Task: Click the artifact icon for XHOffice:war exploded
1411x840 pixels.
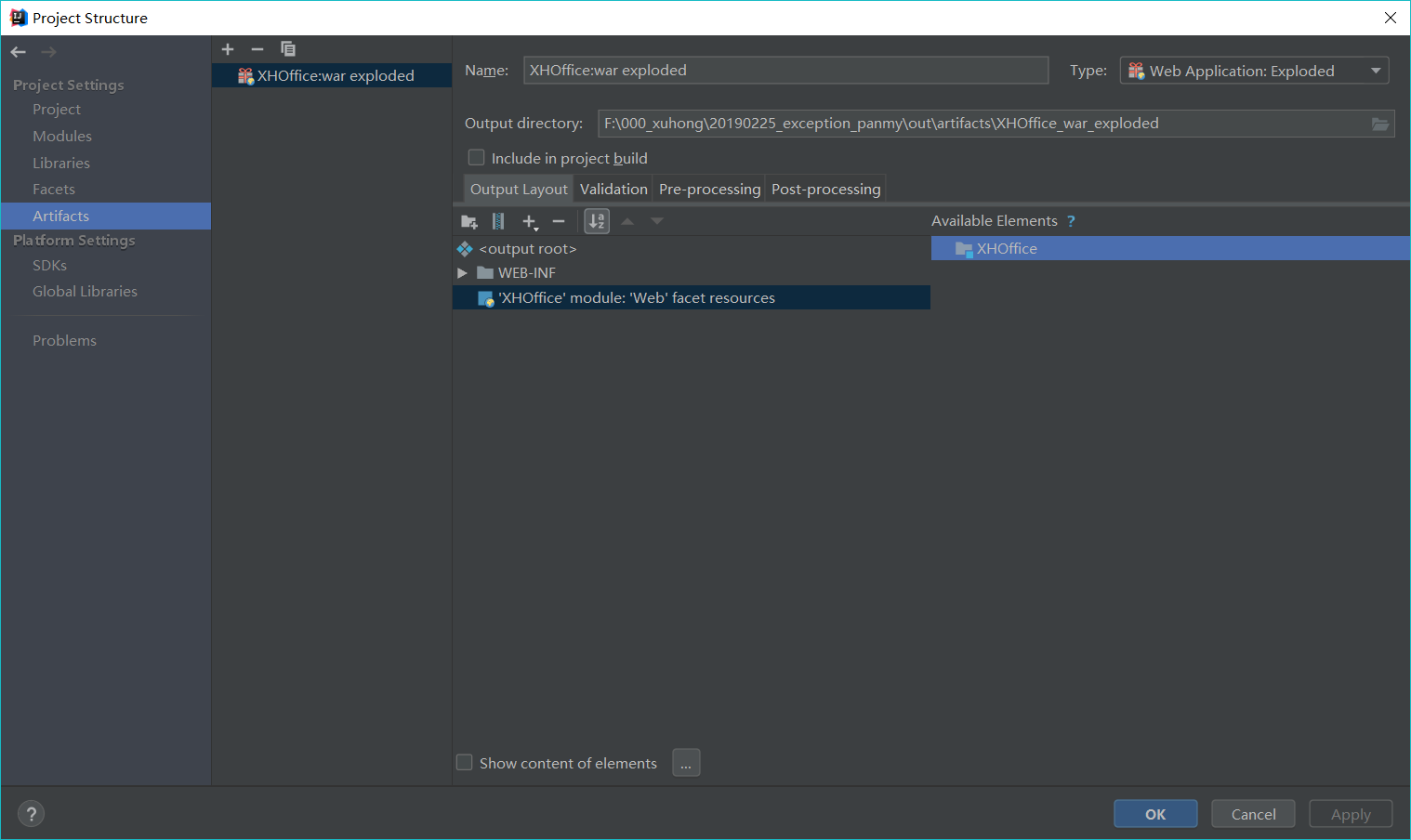Action: (x=245, y=76)
